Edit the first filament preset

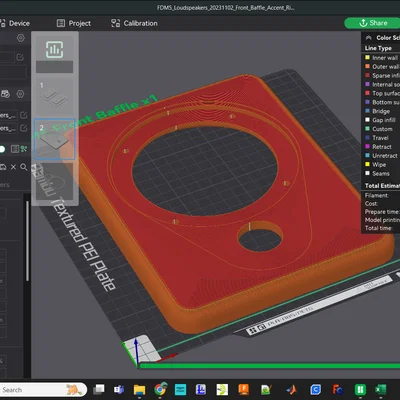[x=24, y=115]
